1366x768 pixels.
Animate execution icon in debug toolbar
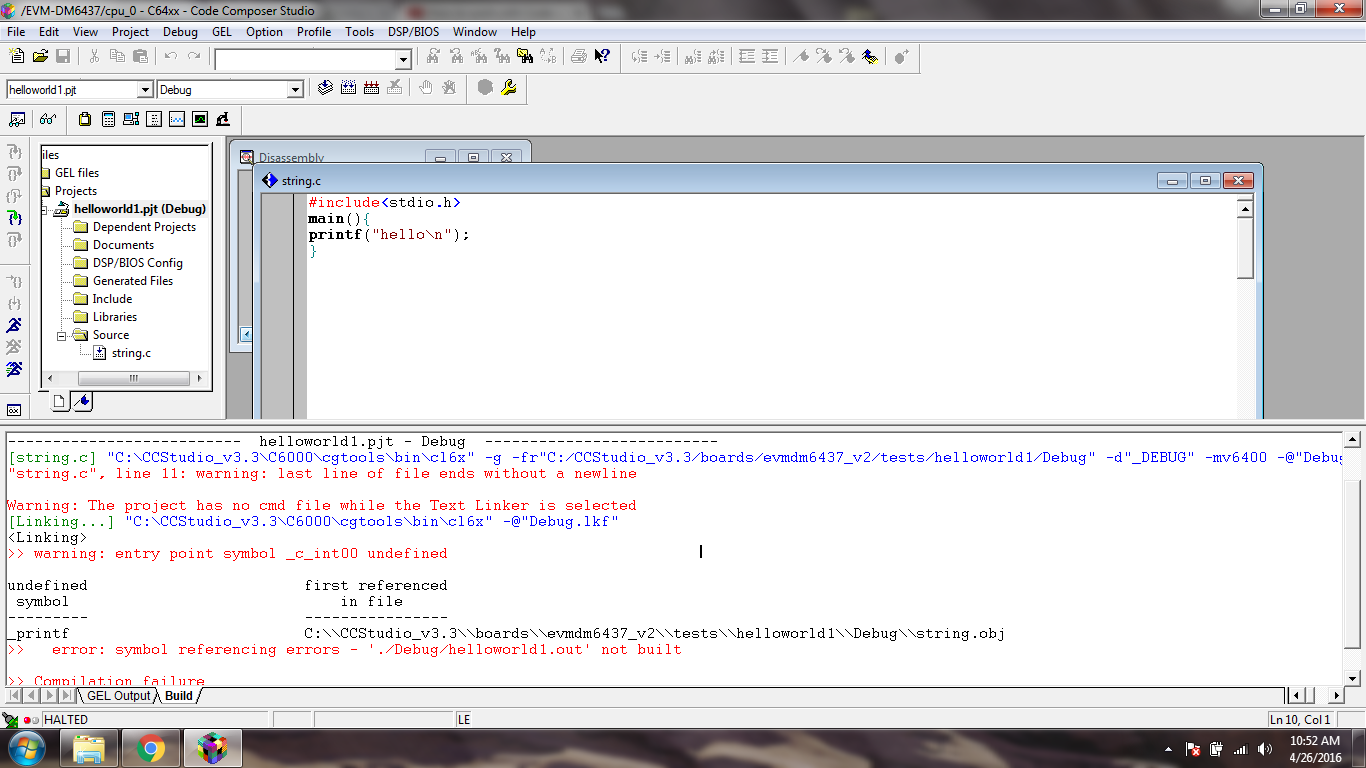coord(14,369)
